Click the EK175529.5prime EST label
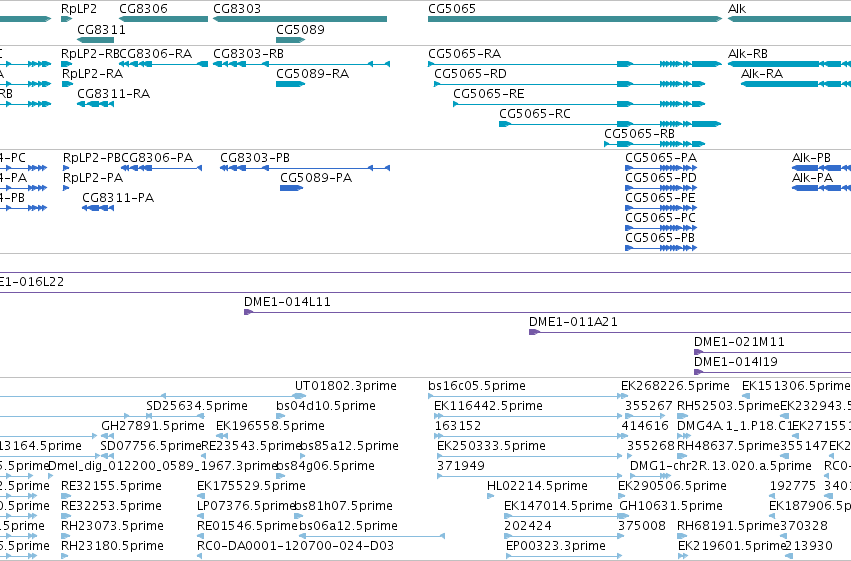This screenshot has height=561, width=851. click(251, 487)
